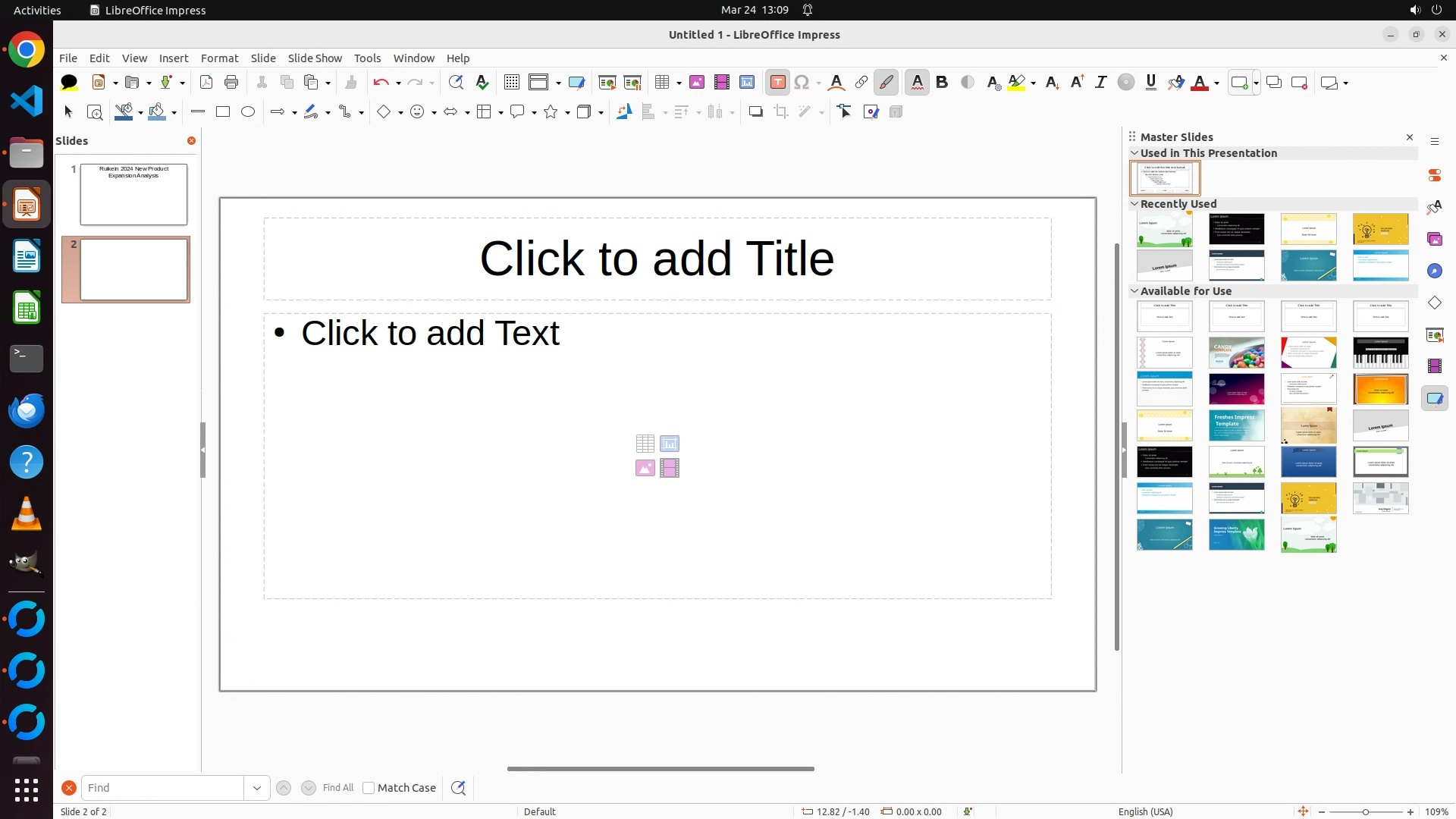Click the Insert Image icon
Viewport: 1456px width, 819px height.
[697, 83]
